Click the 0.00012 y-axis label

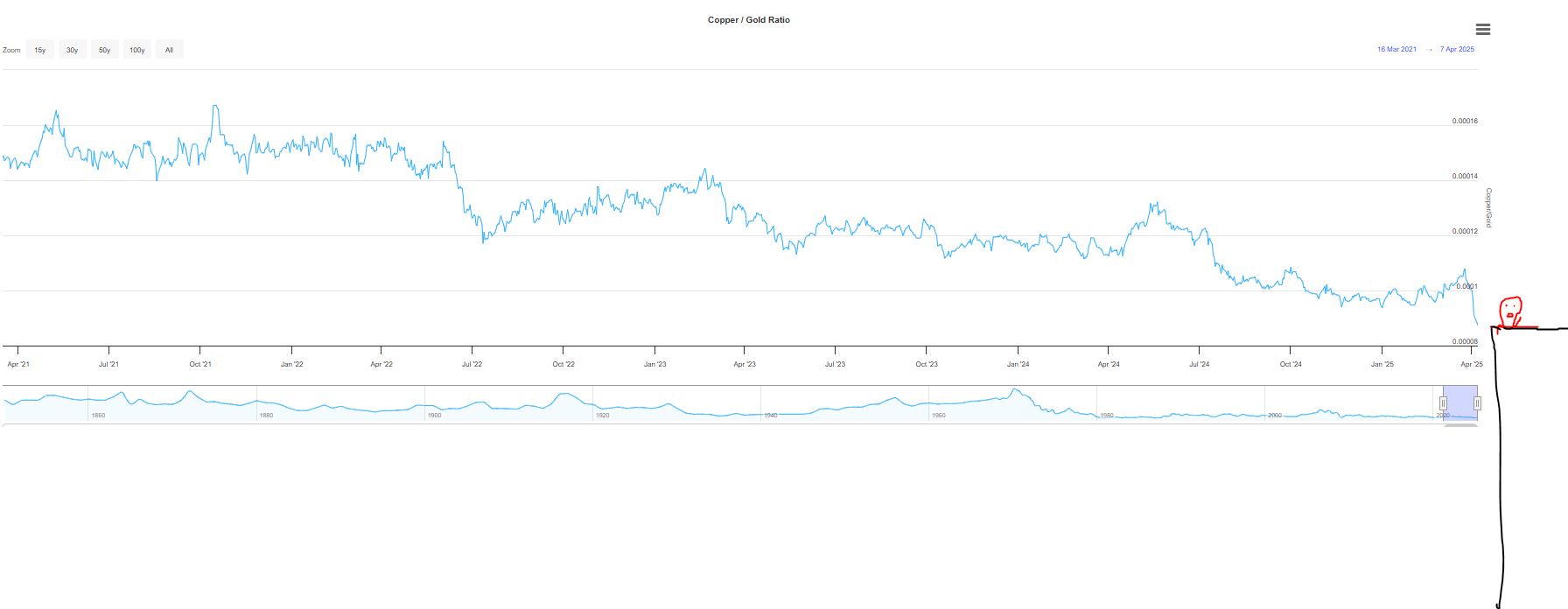pyautogui.click(x=1465, y=231)
